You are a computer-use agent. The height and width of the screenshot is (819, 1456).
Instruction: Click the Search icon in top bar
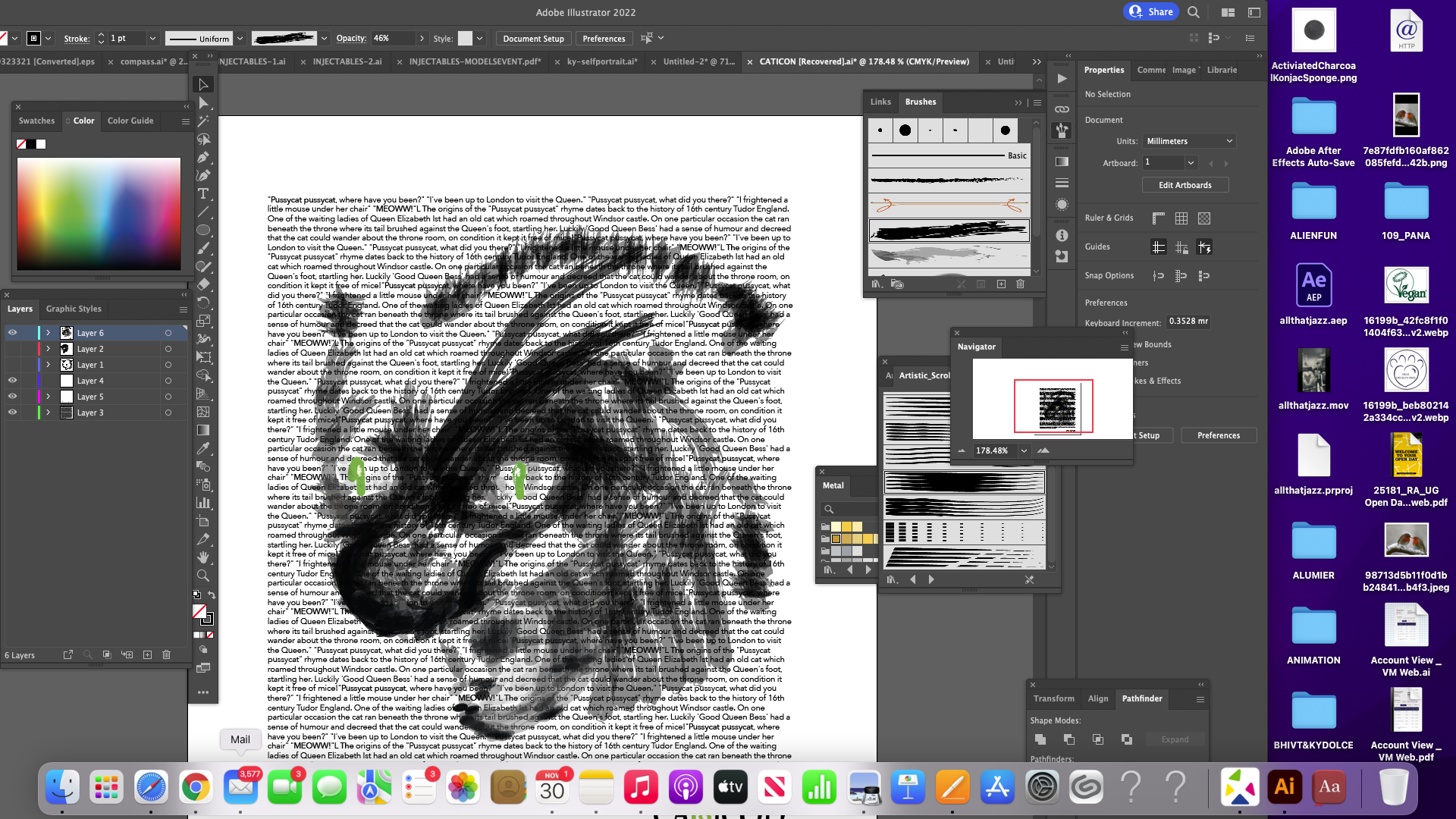pos(1194,12)
